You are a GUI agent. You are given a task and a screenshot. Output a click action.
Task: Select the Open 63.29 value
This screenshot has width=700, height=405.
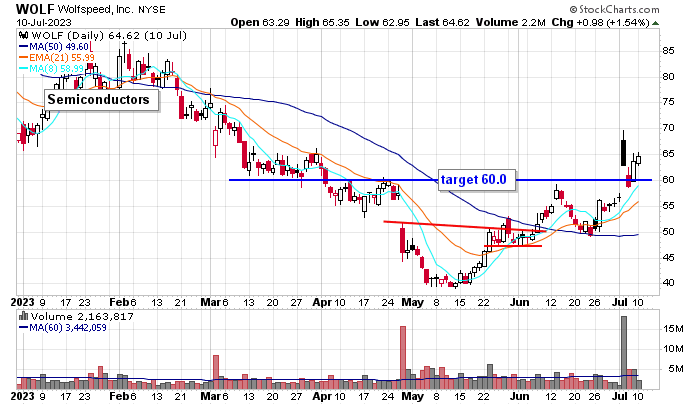tap(260, 22)
